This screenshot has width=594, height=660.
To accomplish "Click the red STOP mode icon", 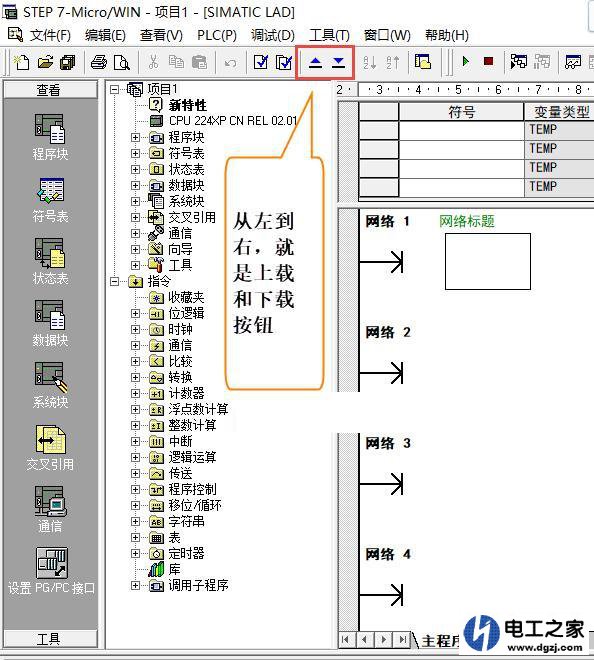I will click(488, 62).
